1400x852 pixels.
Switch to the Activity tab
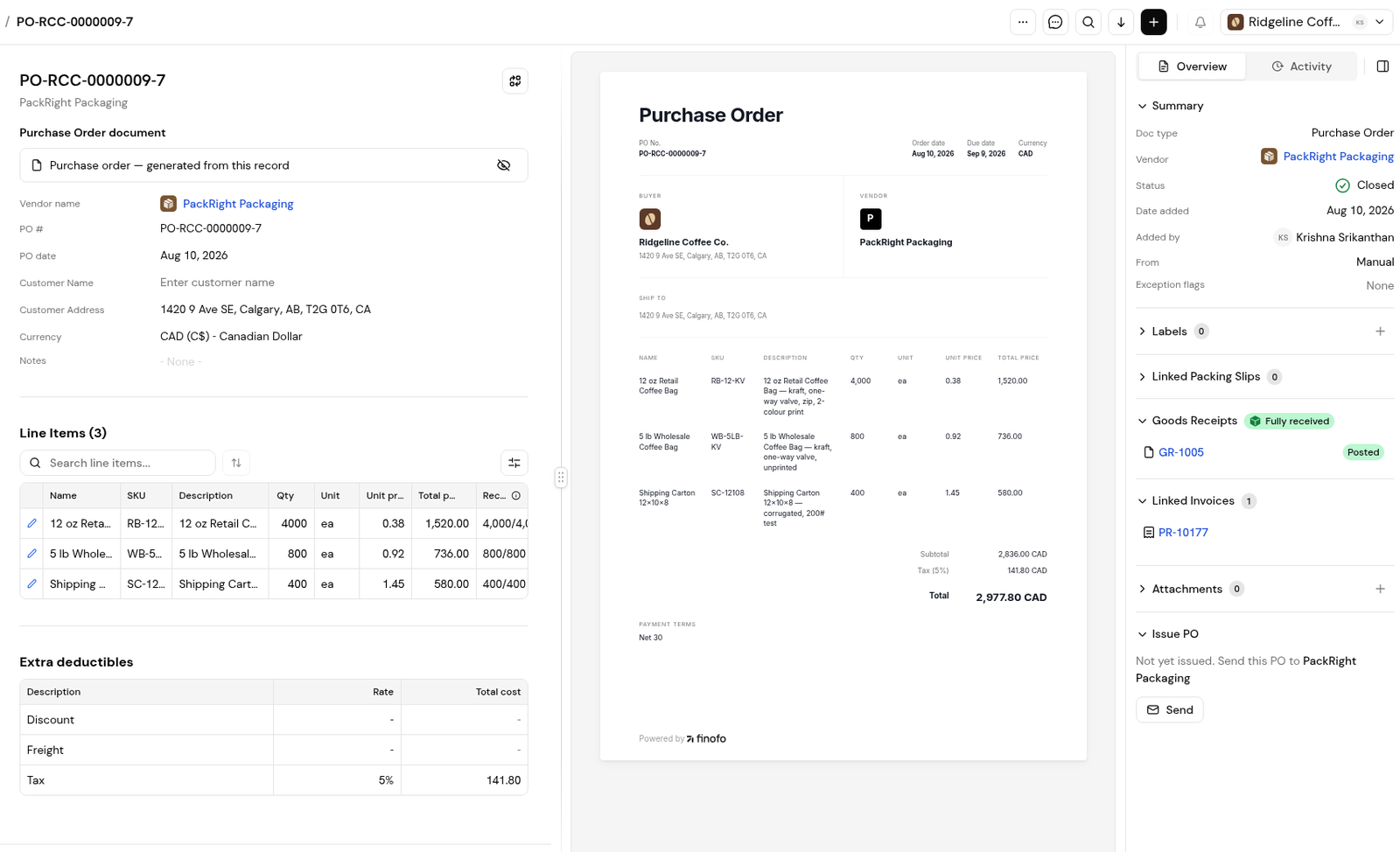[1301, 66]
